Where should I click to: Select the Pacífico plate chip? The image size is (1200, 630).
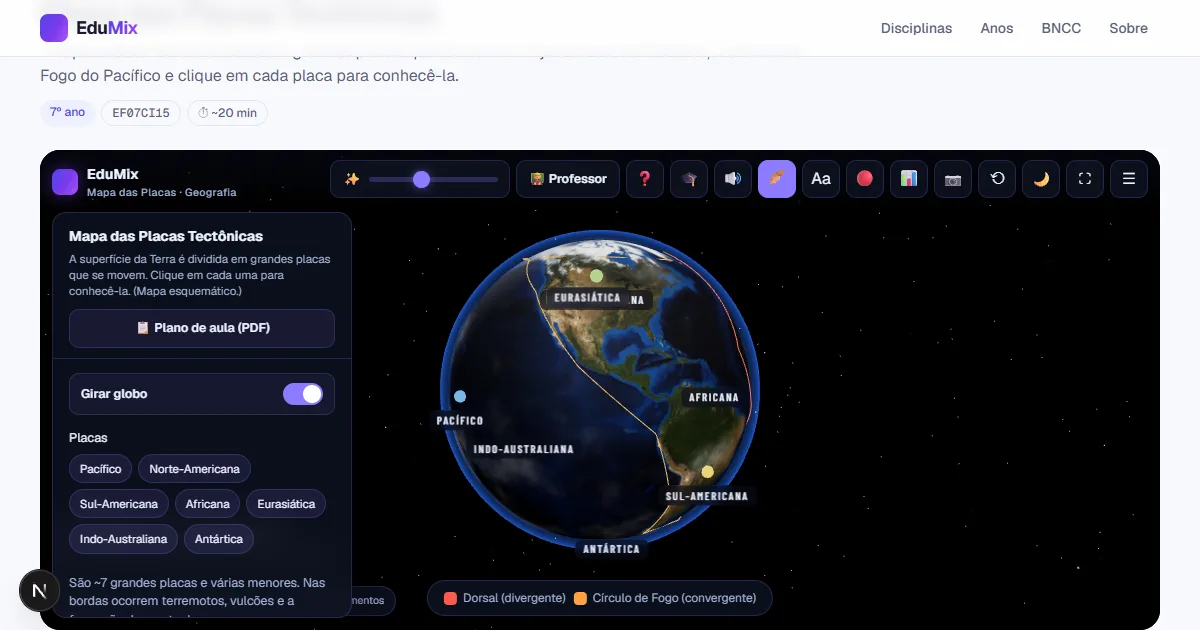[101, 469]
